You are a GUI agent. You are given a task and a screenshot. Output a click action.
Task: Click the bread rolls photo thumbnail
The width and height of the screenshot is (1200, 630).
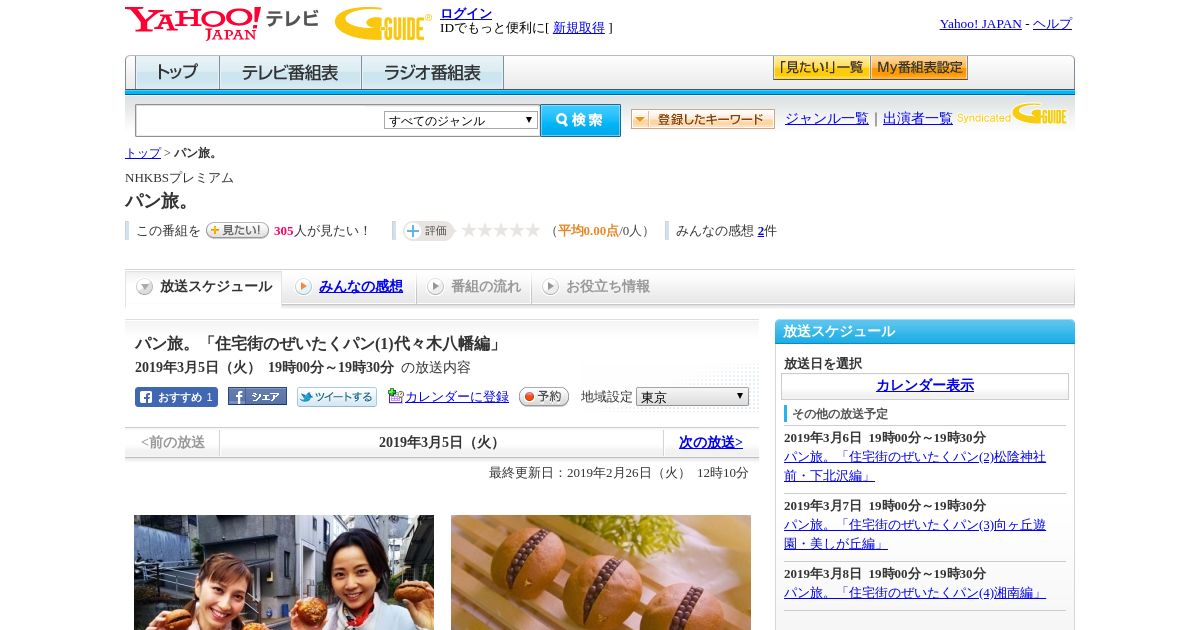point(601,572)
